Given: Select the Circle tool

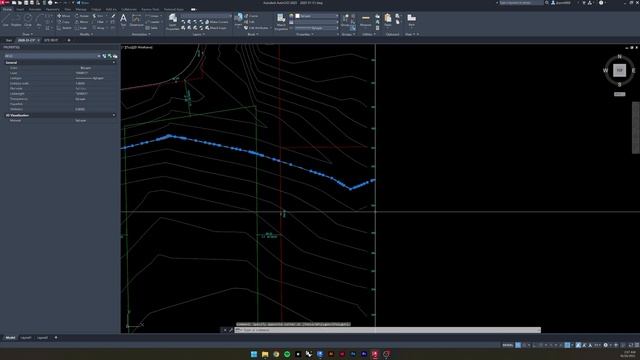Looking at the screenshot, I should pos(28,19).
